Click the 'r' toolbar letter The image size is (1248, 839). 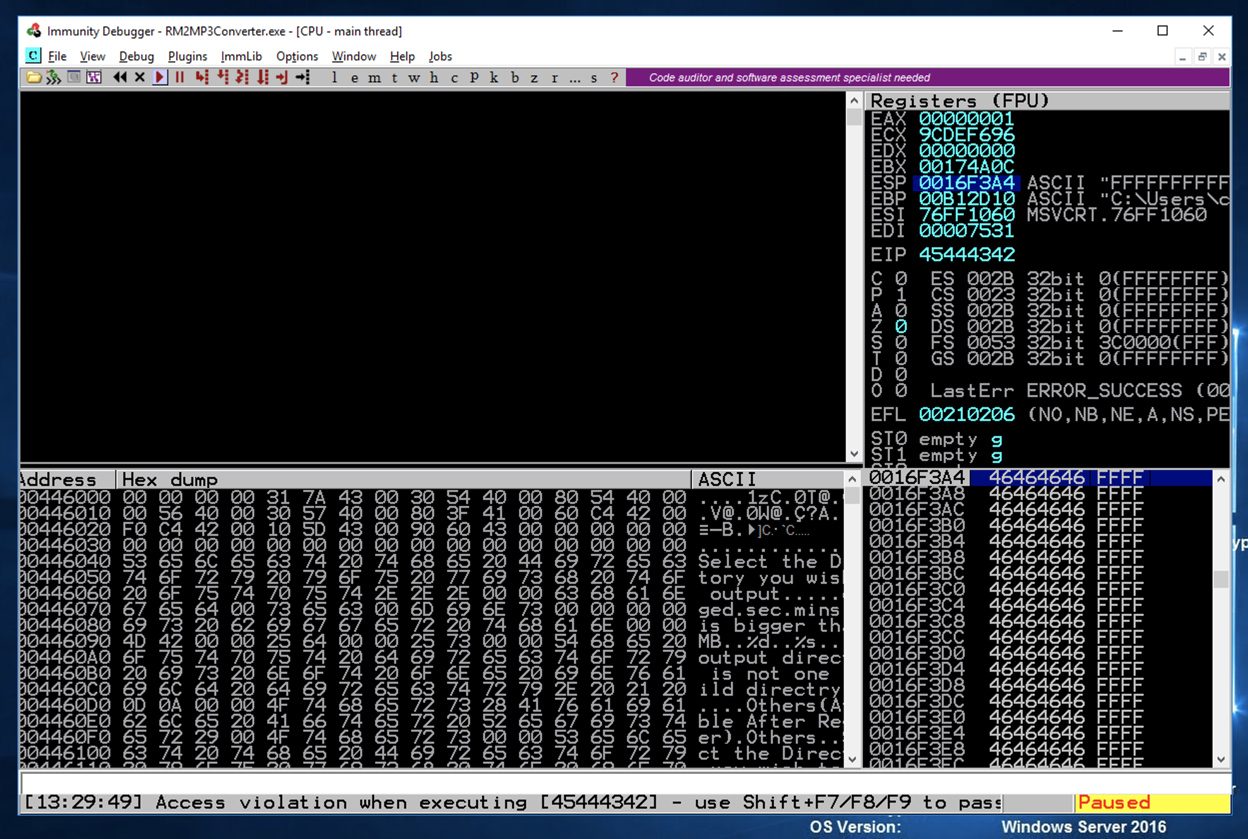(555, 77)
